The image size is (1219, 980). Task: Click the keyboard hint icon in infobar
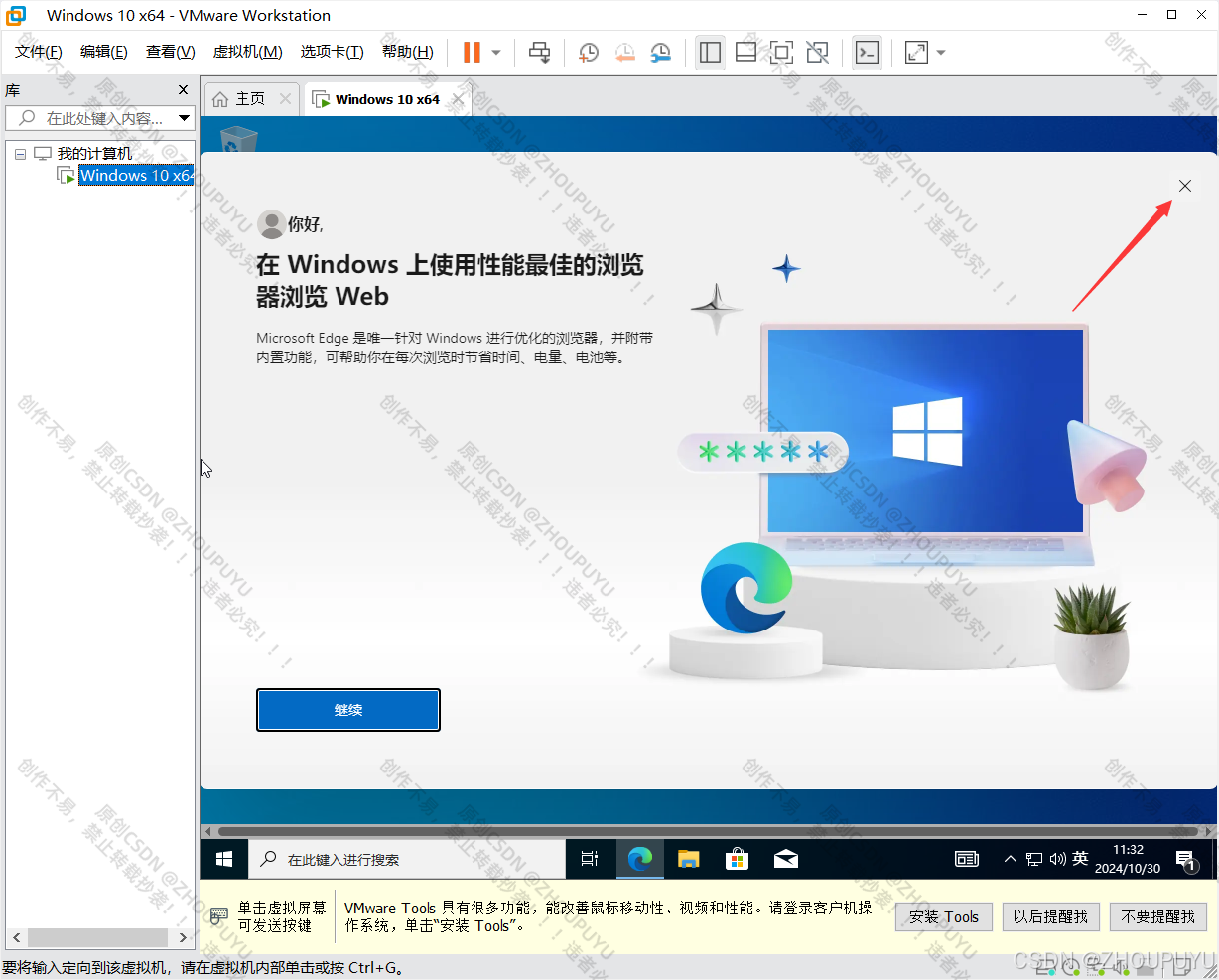pos(218,916)
